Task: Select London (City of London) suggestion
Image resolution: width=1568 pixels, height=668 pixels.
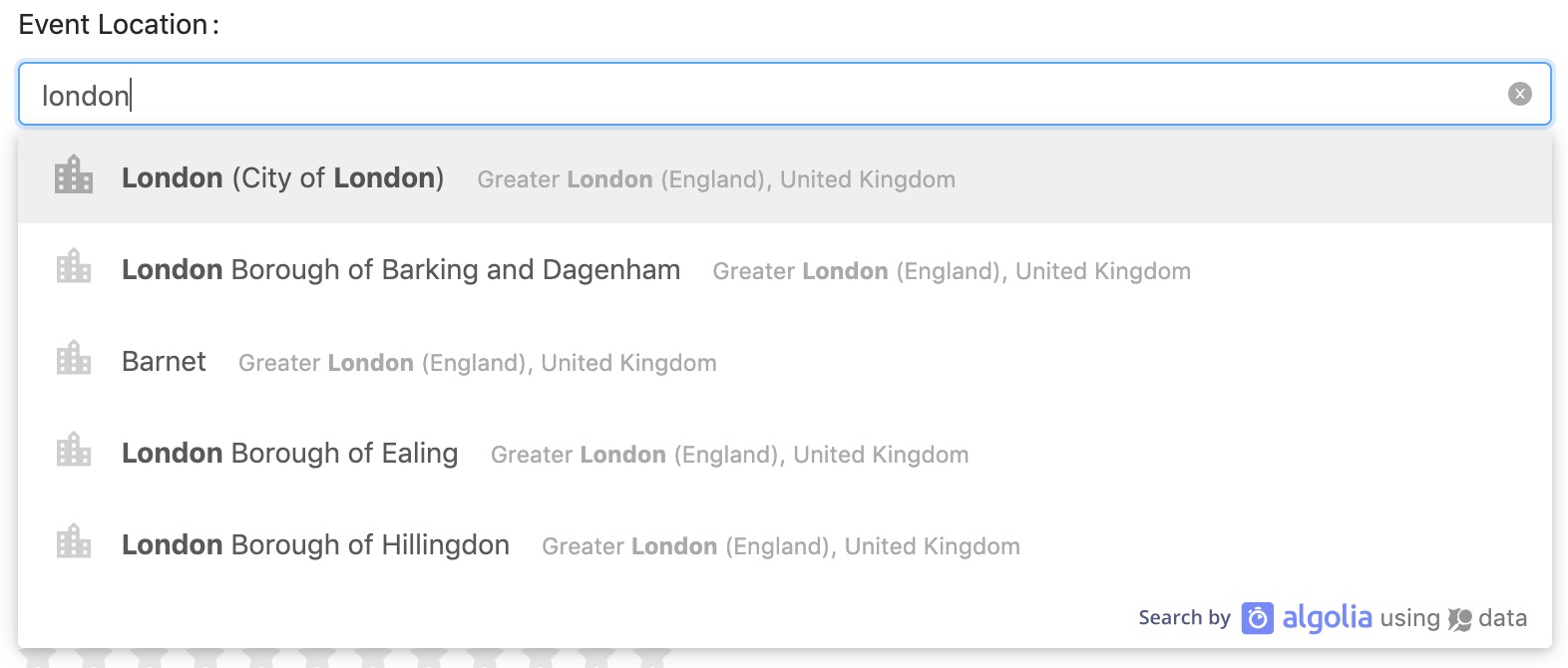Action: tap(785, 177)
